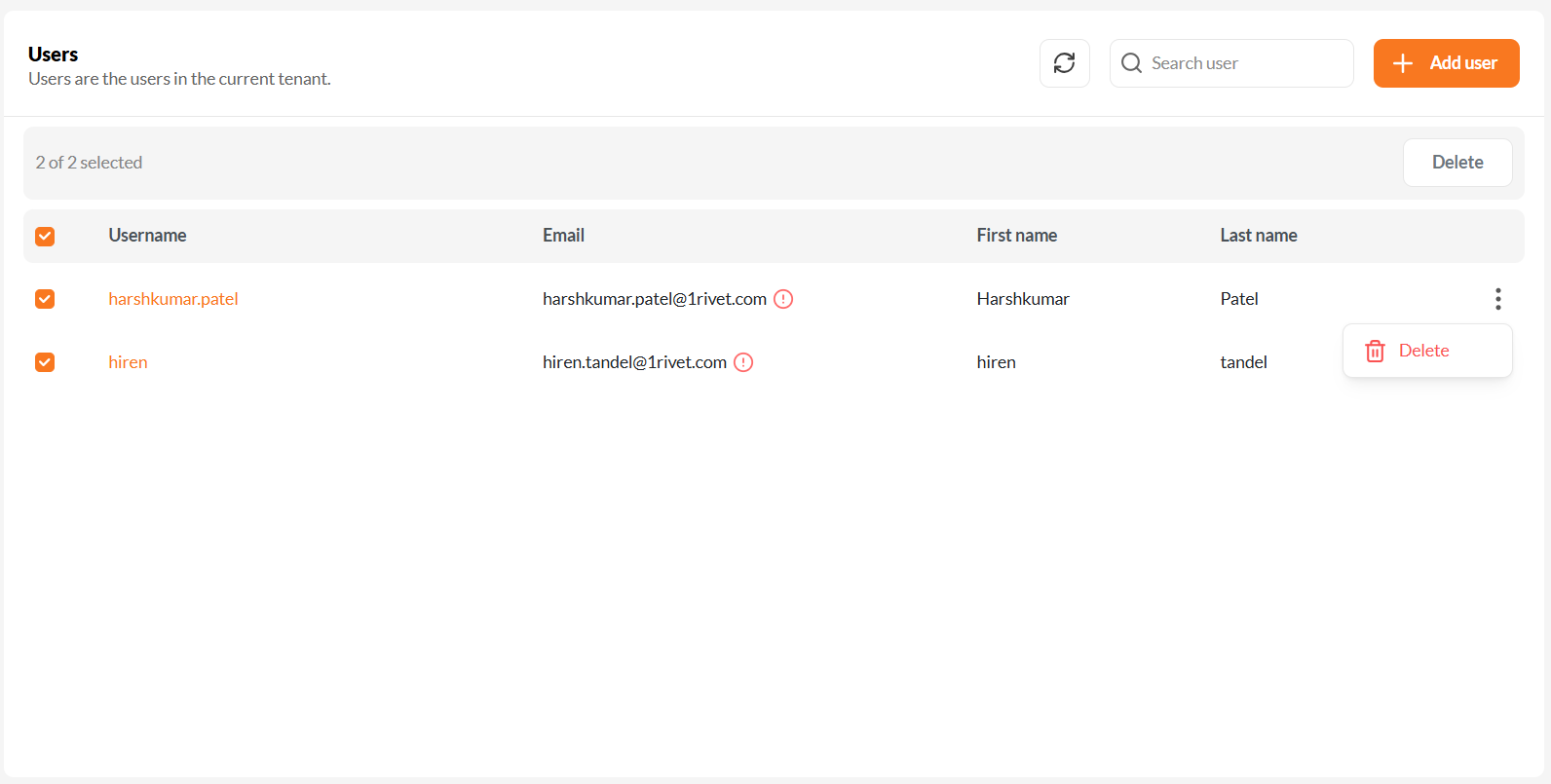Deselect the hiren row checkbox
This screenshot has height=784, width=1551.
tap(45, 362)
